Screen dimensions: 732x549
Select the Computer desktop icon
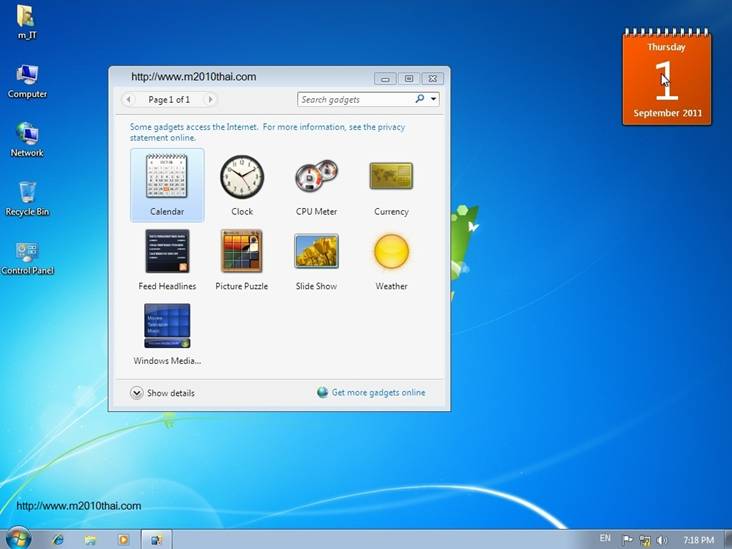coord(27,81)
